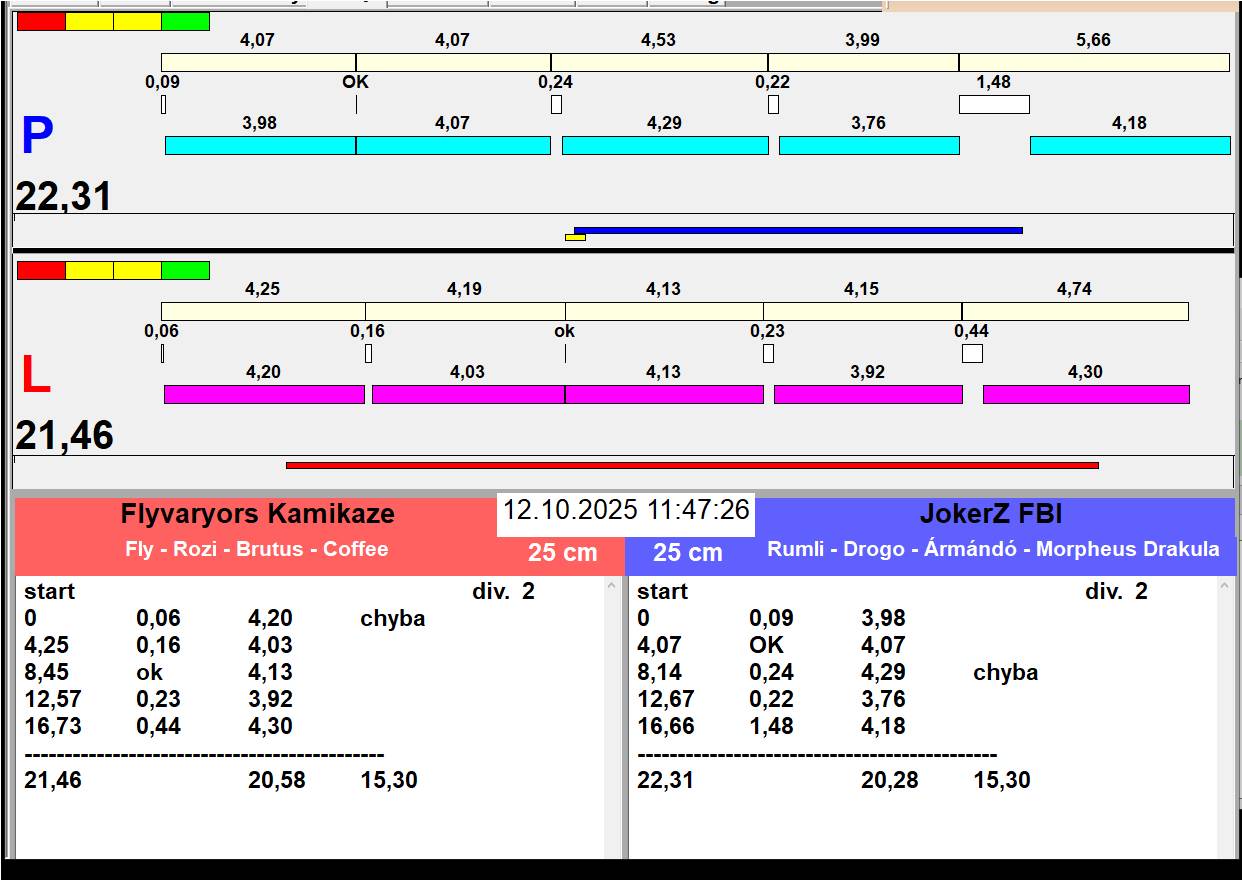
Task: Click the cyan 4,18 run bar
Action: tap(1130, 145)
